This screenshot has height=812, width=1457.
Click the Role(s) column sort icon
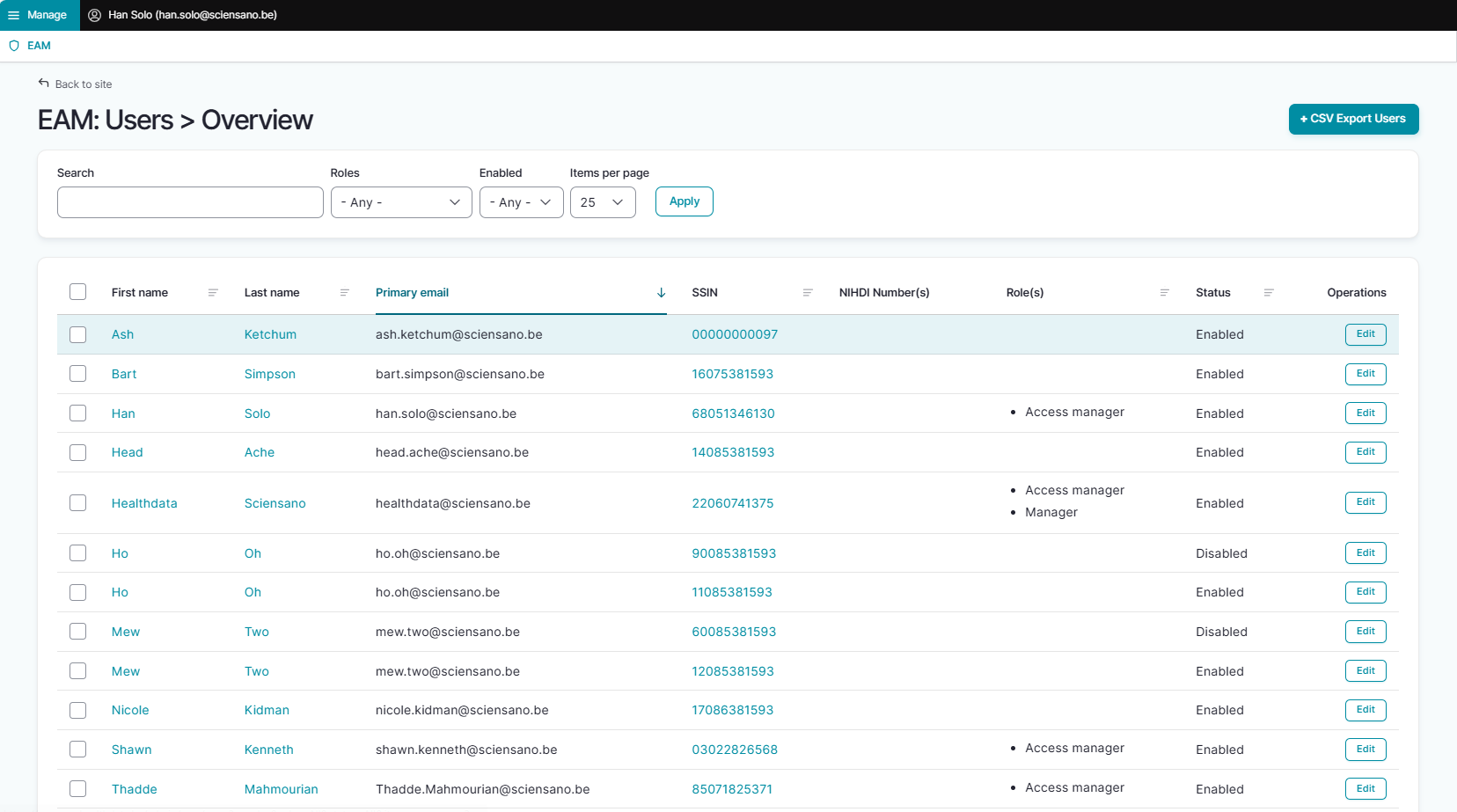point(1164,293)
